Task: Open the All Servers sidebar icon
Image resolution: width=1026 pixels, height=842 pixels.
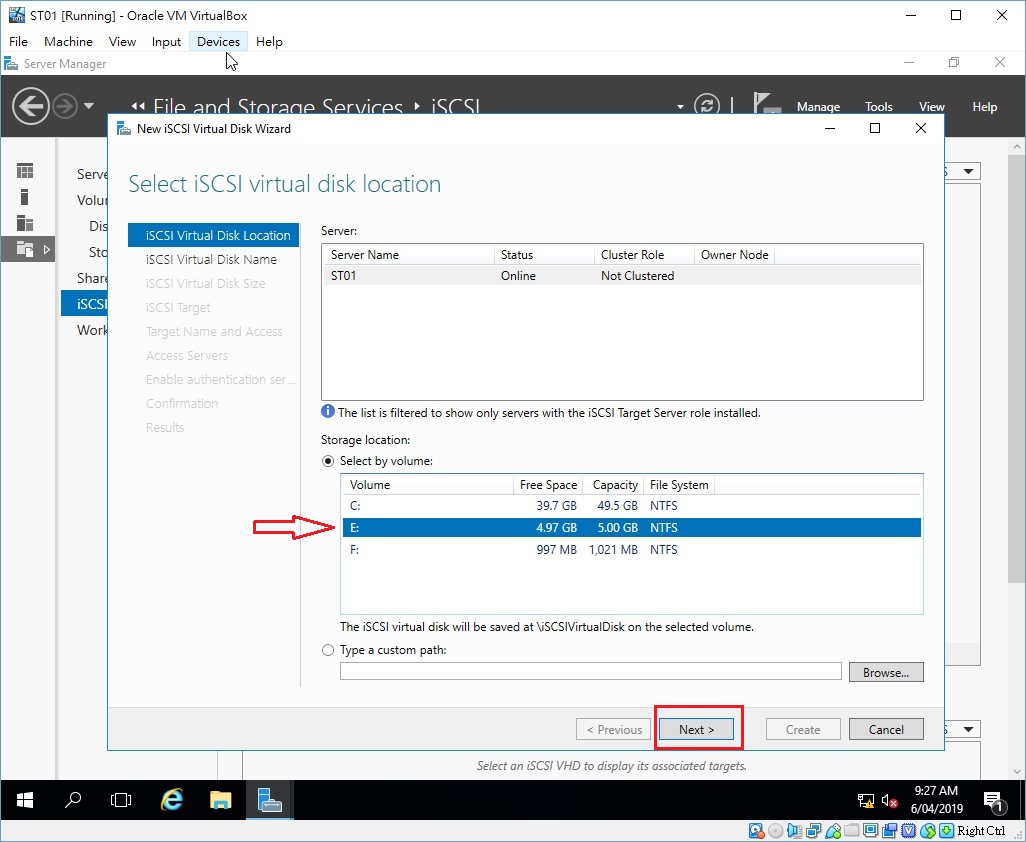Action: pyautogui.click(x=24, y=223)
